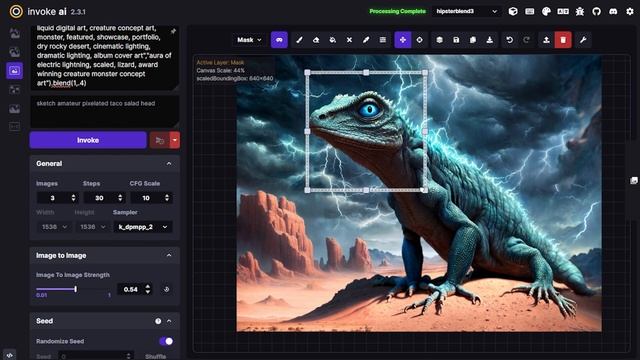This screenshot has width=640, height=360.
Task: Click the Steps stepper arrows
Action: [x=120, y=198]
